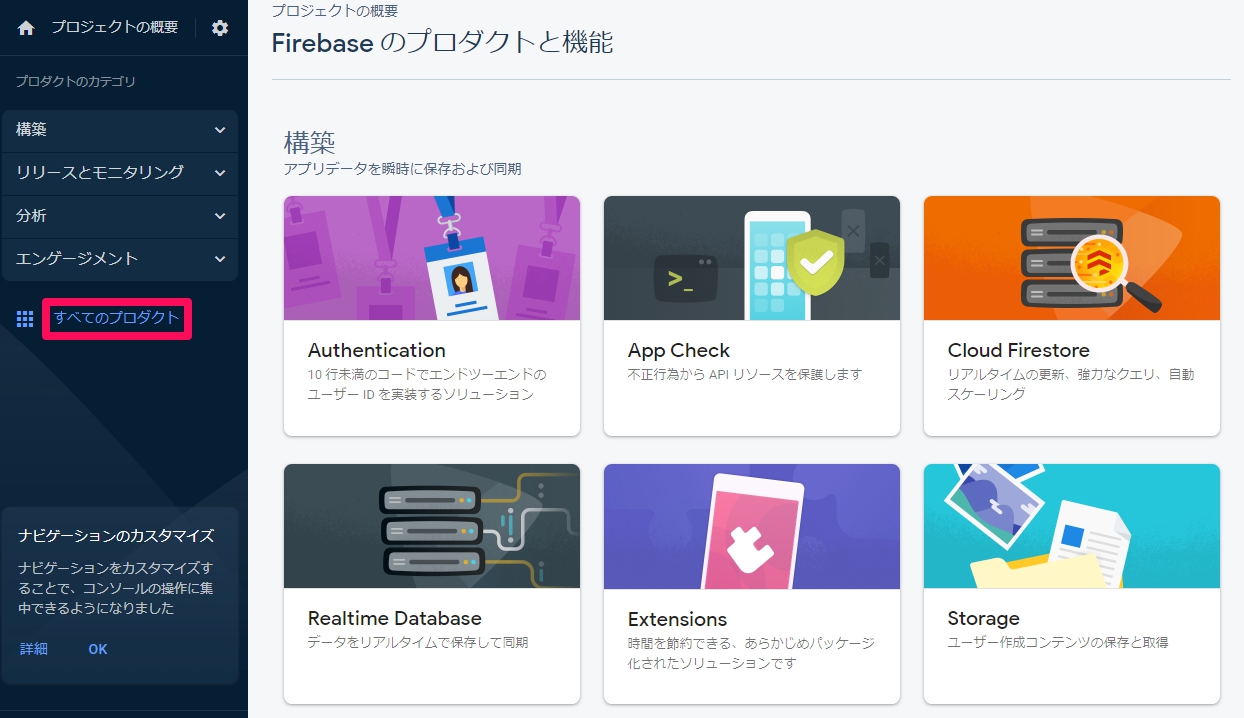
Task: Expand the リリースとモニタリング category
Action: (120, 173)
